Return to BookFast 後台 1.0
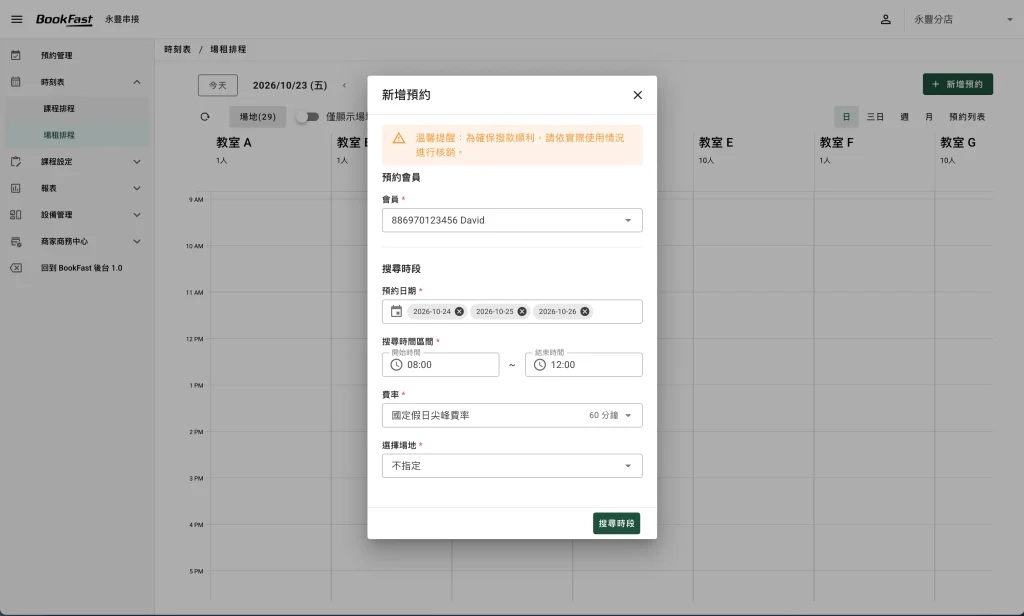1024x616 pixels. (x=77, y=268)
